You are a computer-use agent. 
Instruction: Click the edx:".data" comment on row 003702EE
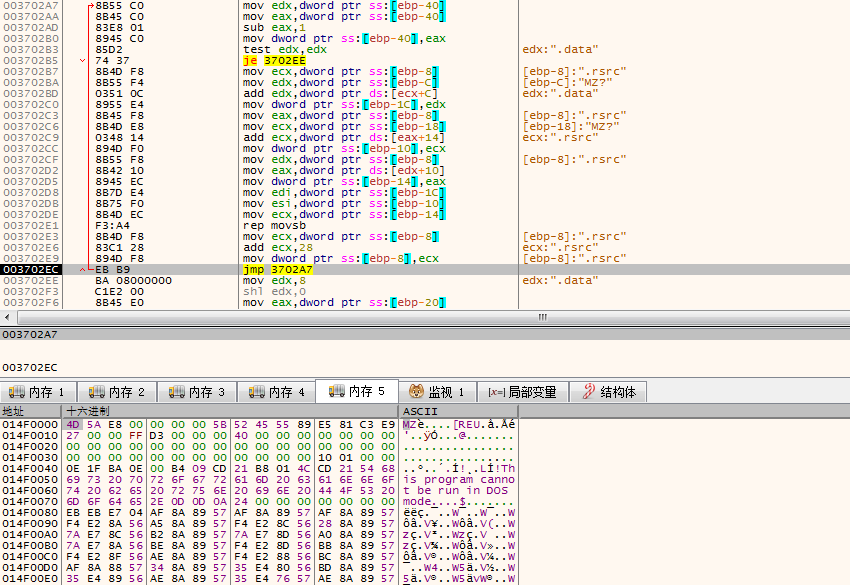tap(560, 280)
